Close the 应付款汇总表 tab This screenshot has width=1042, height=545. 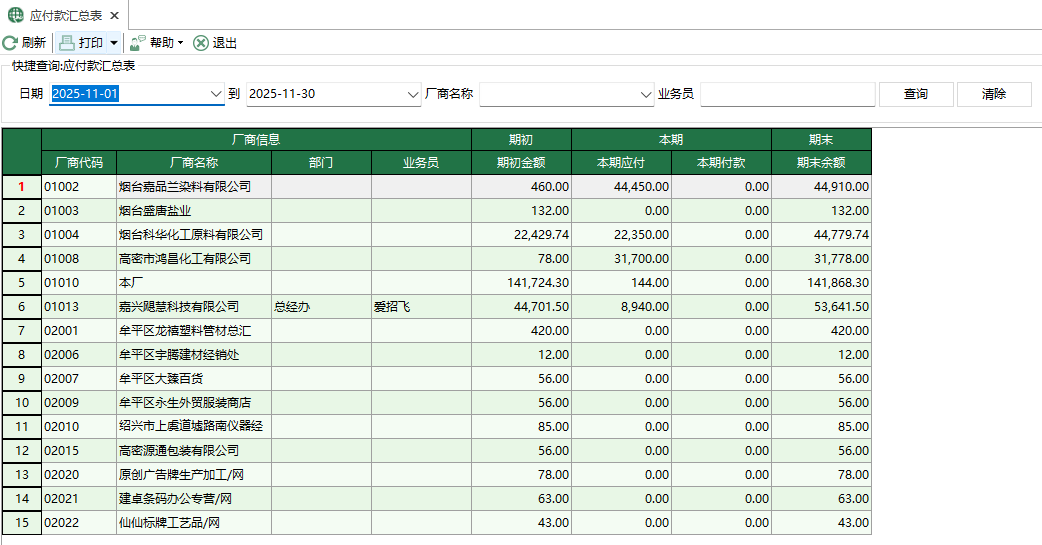click(x=114, y=16)
